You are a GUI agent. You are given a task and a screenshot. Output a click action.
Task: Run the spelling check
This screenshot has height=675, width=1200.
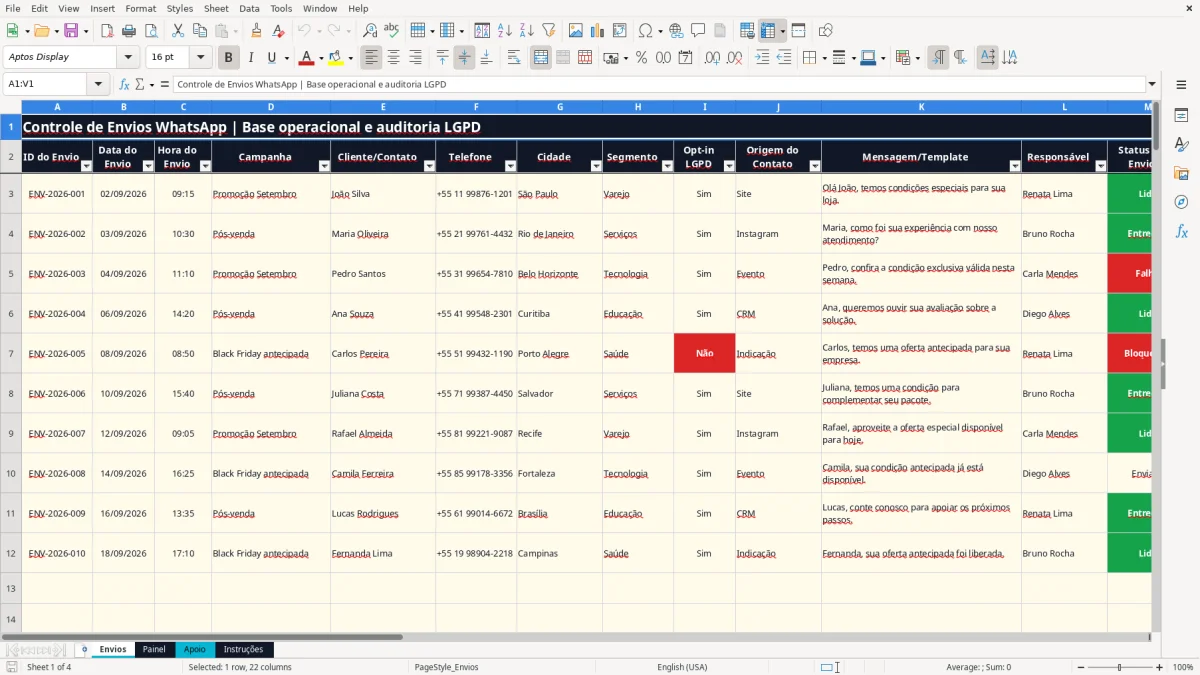point(392,31)
